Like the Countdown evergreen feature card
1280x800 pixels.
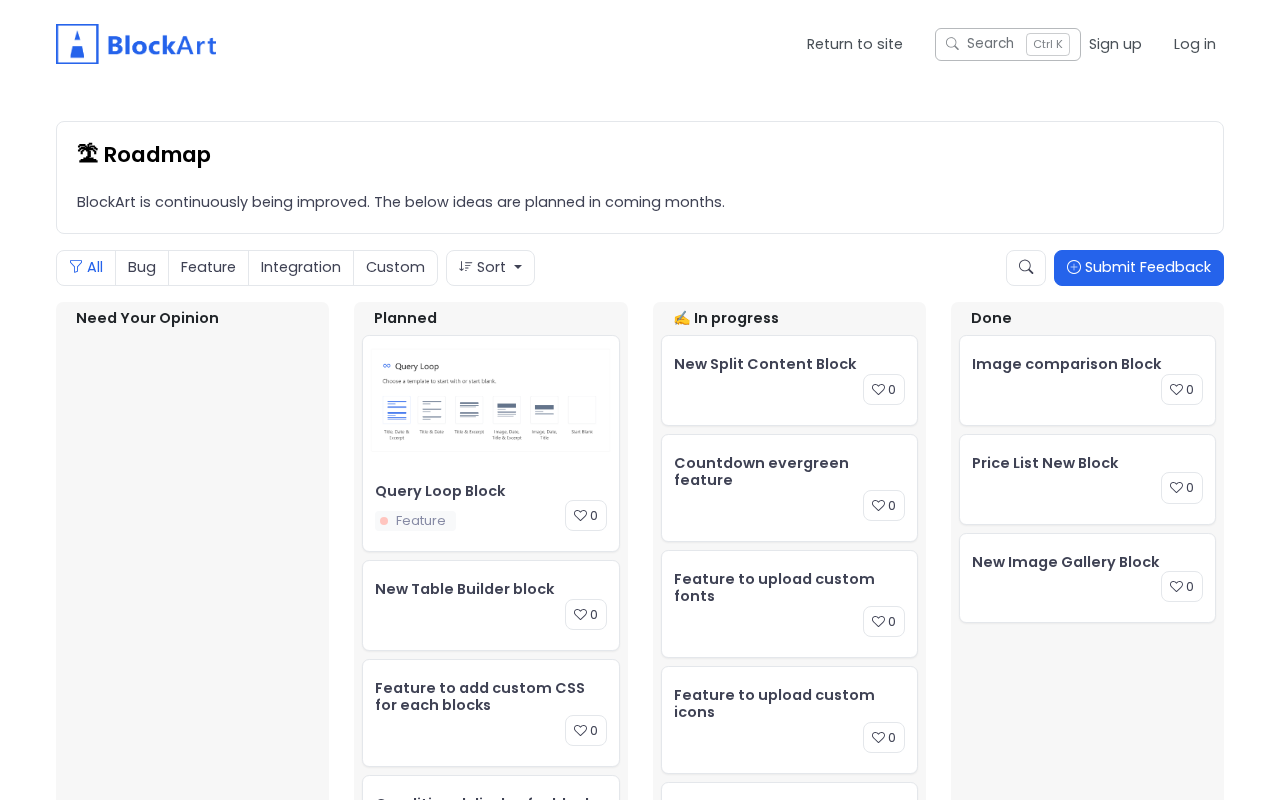point(884,506)
